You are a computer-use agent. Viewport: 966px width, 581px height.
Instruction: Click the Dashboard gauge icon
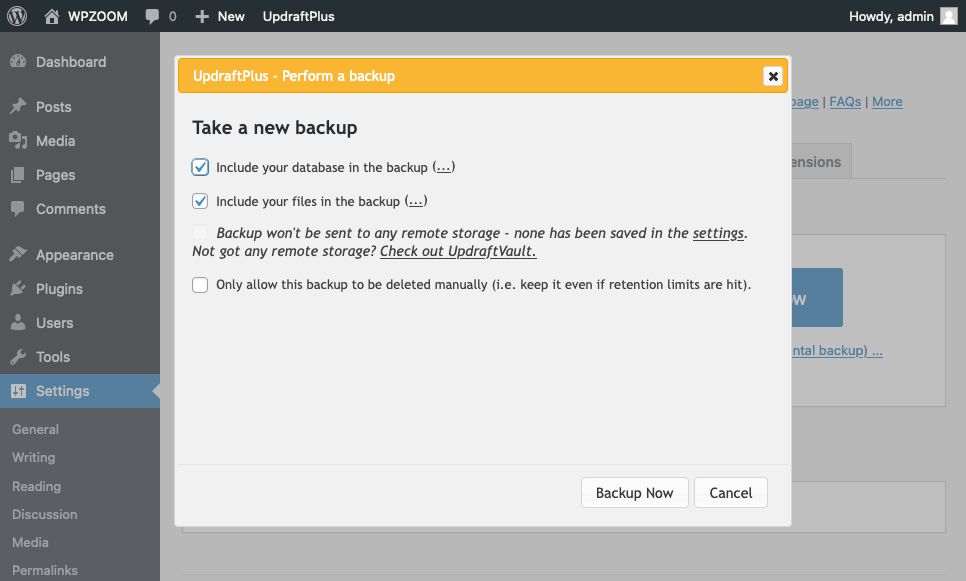[18, 62]
